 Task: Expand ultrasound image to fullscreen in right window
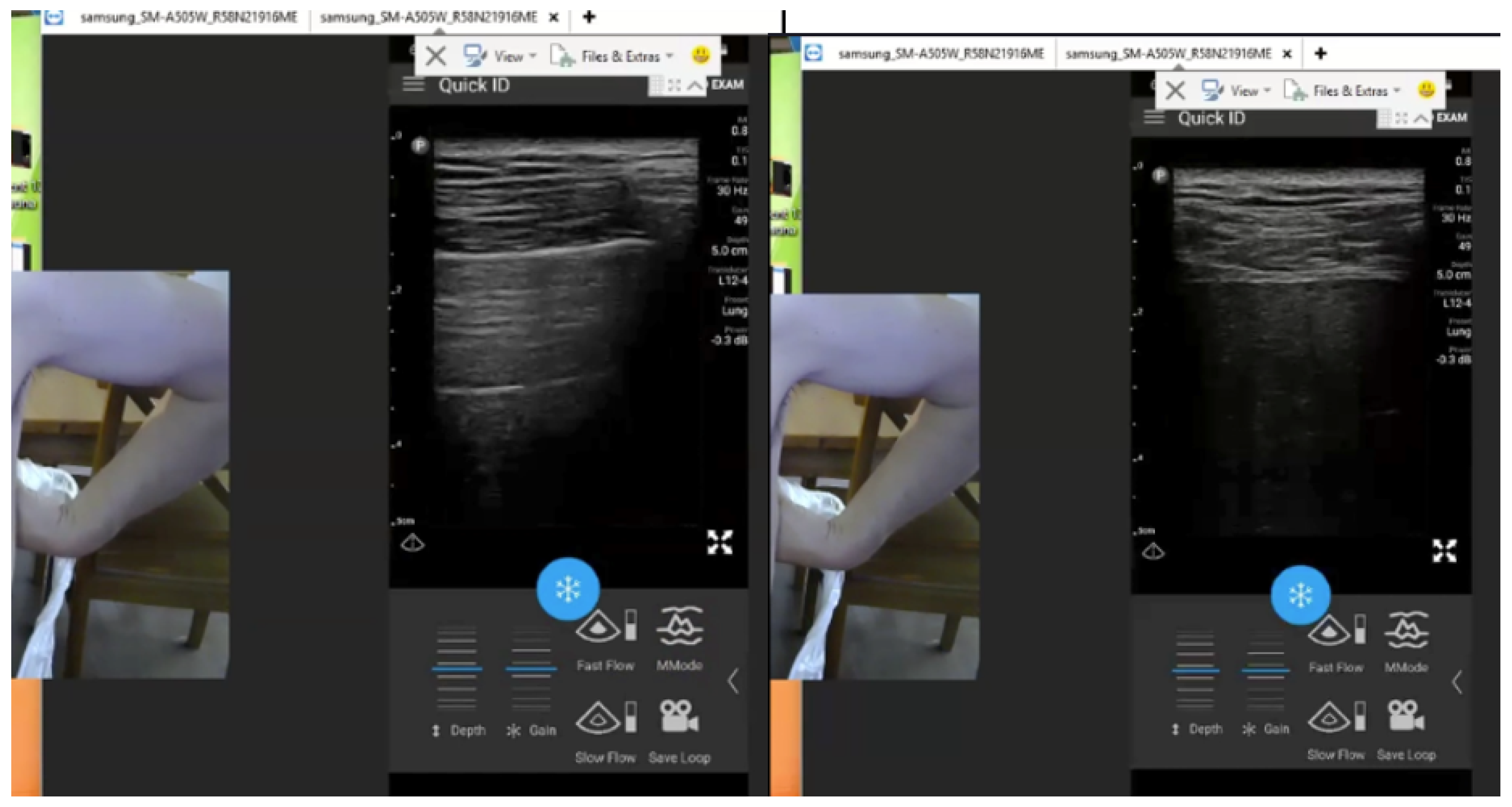point(1444,551)
